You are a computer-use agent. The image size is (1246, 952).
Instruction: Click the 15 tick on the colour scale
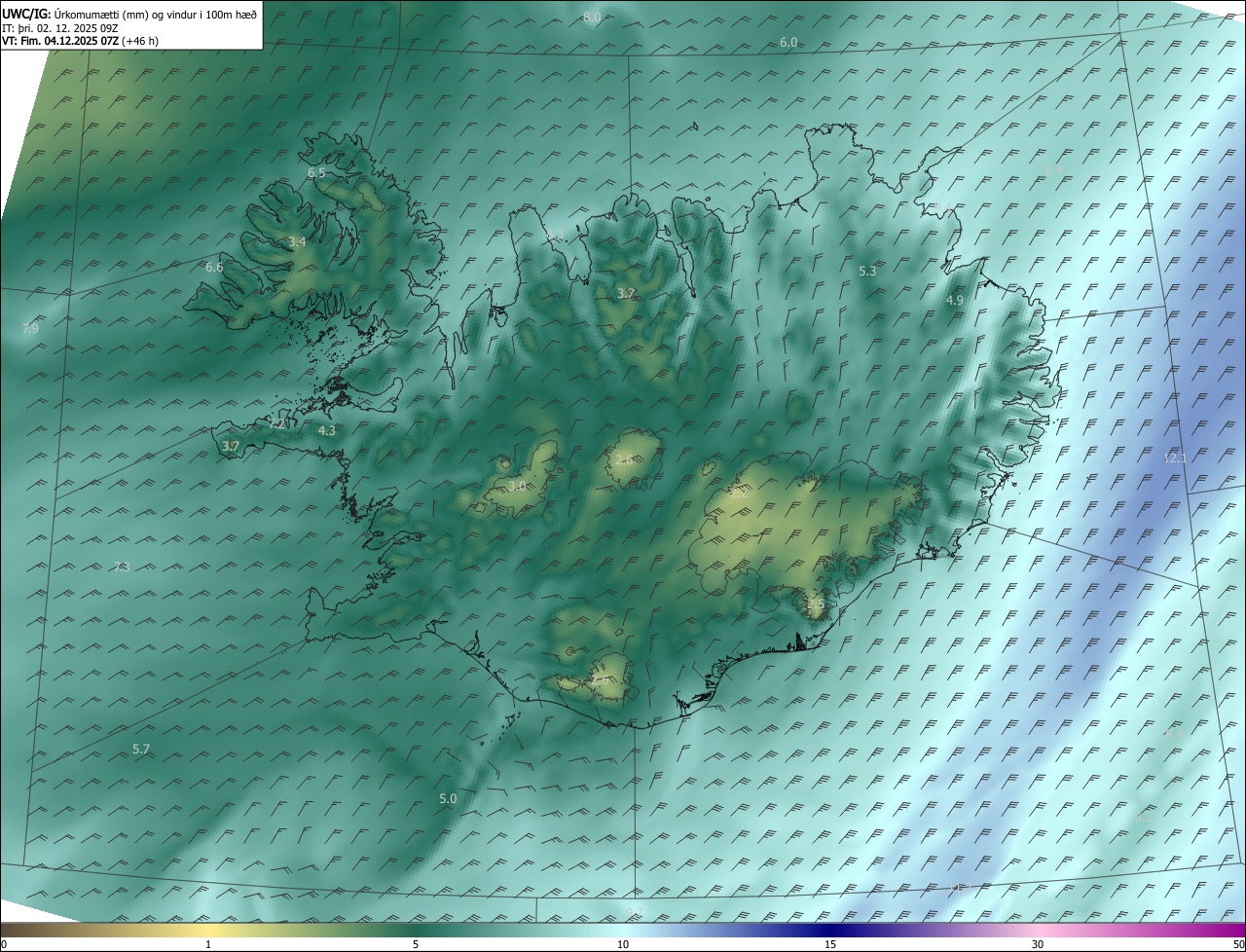tap(830, 944)
